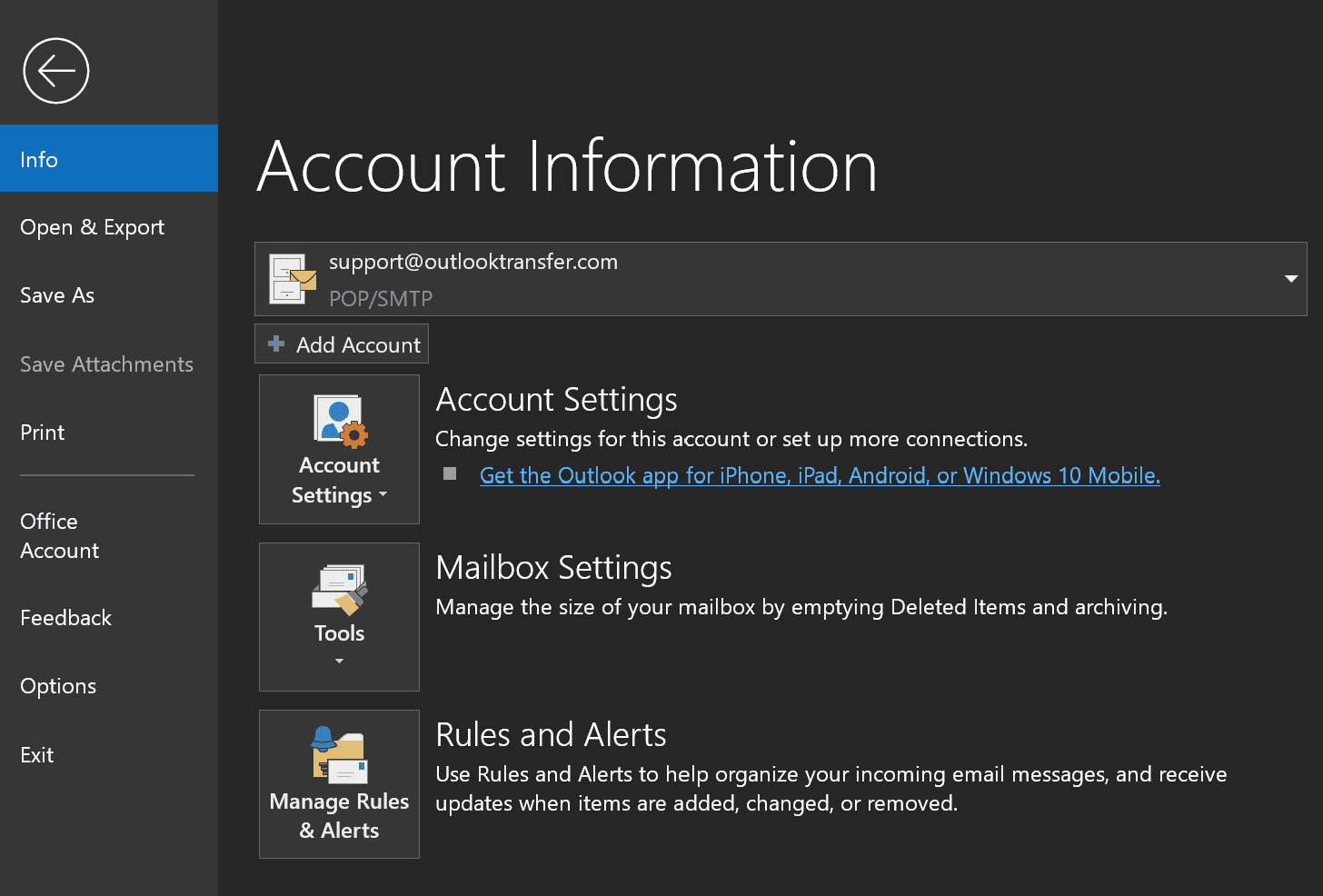Click the bullet square before the Outlook app link
Viewport: 1323px width, 896px height.
[450, 473]
